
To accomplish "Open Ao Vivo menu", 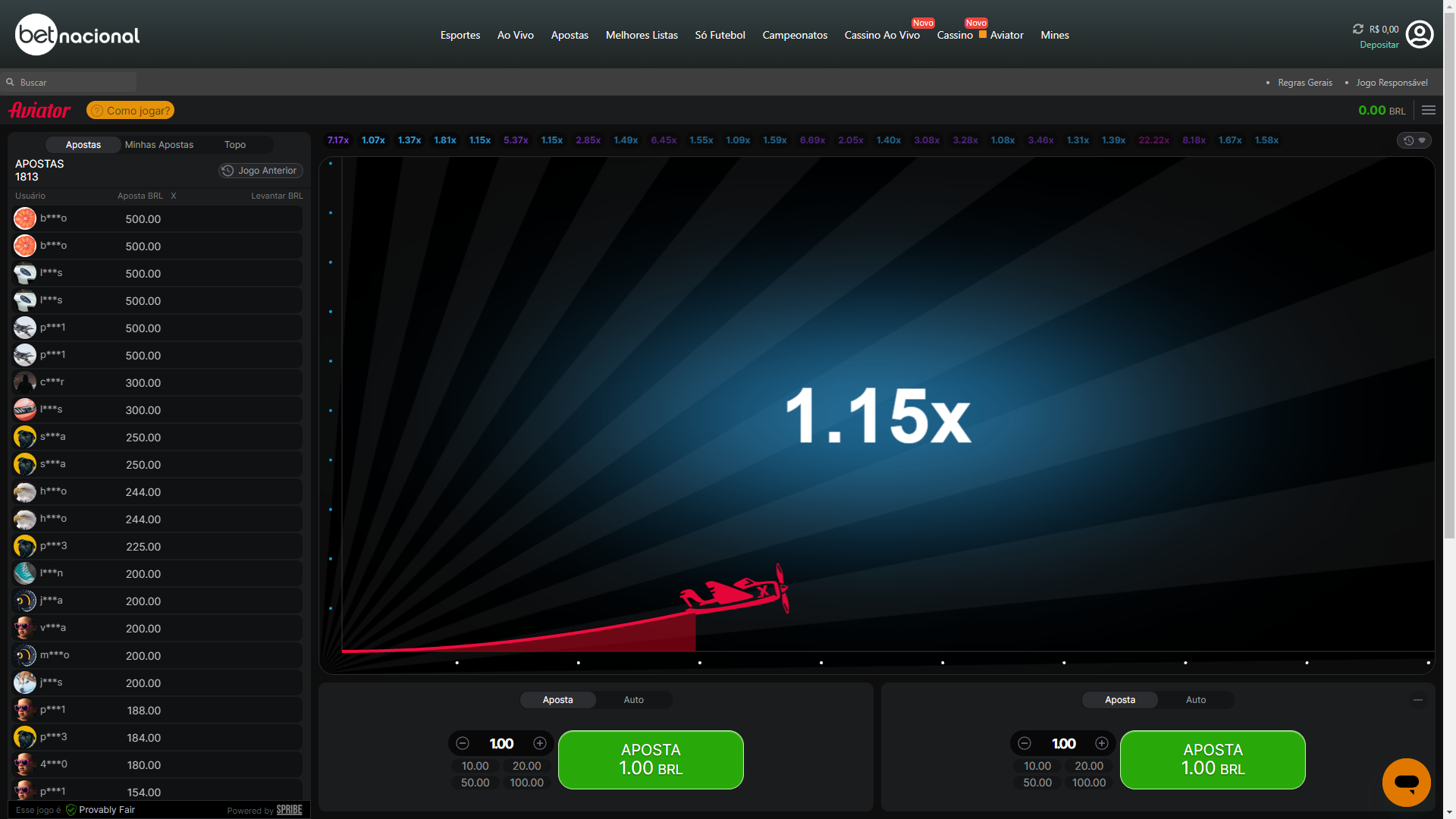I will [516, 36].
